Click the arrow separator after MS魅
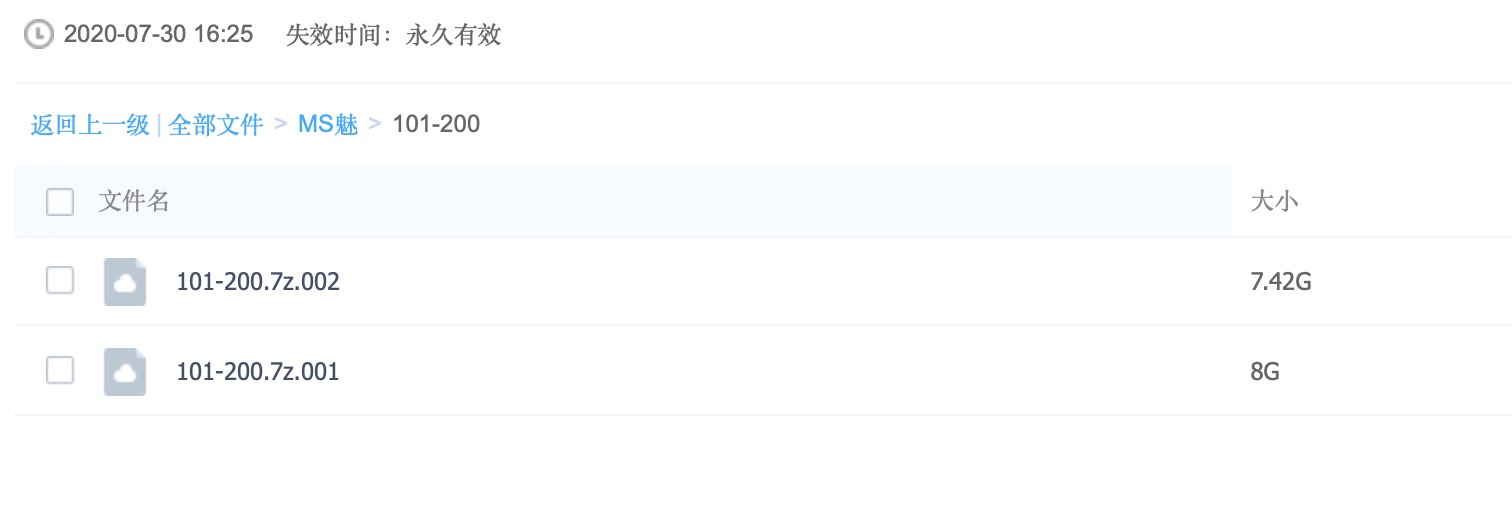The width and height of the screenshot is (1512, 512). coord(375,125)
